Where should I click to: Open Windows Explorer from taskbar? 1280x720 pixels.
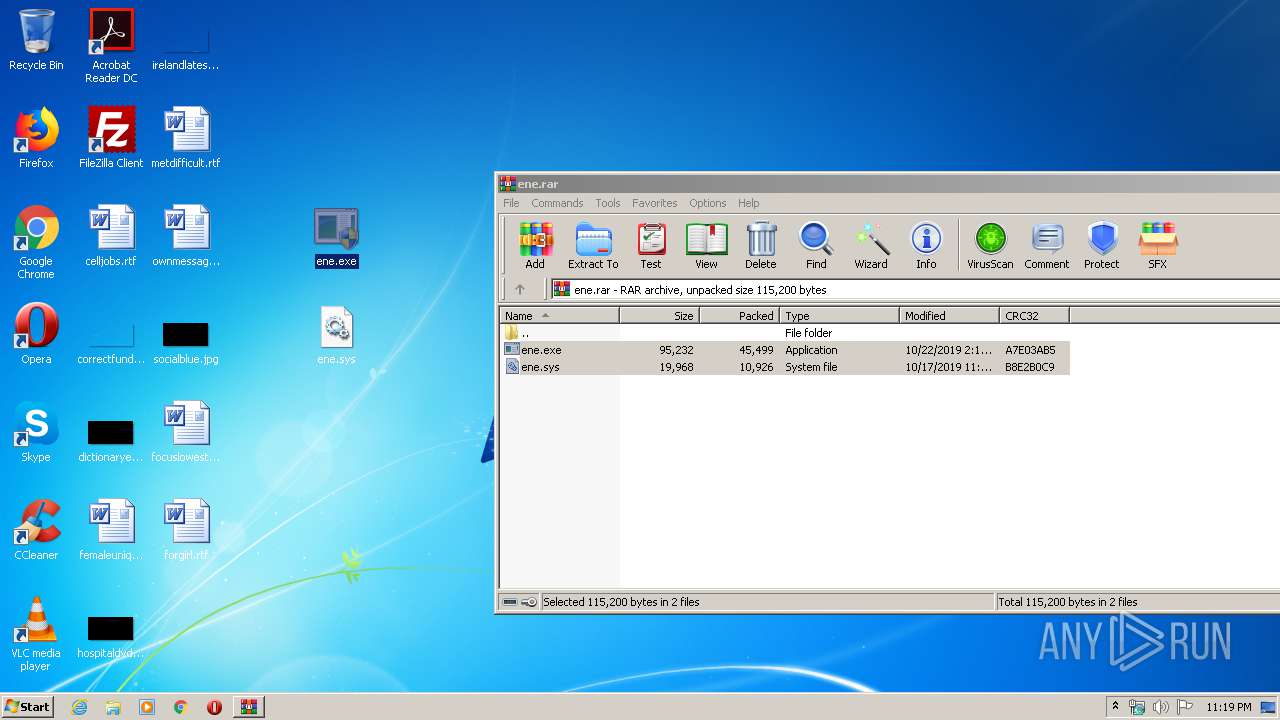click(x=113, y=707)
